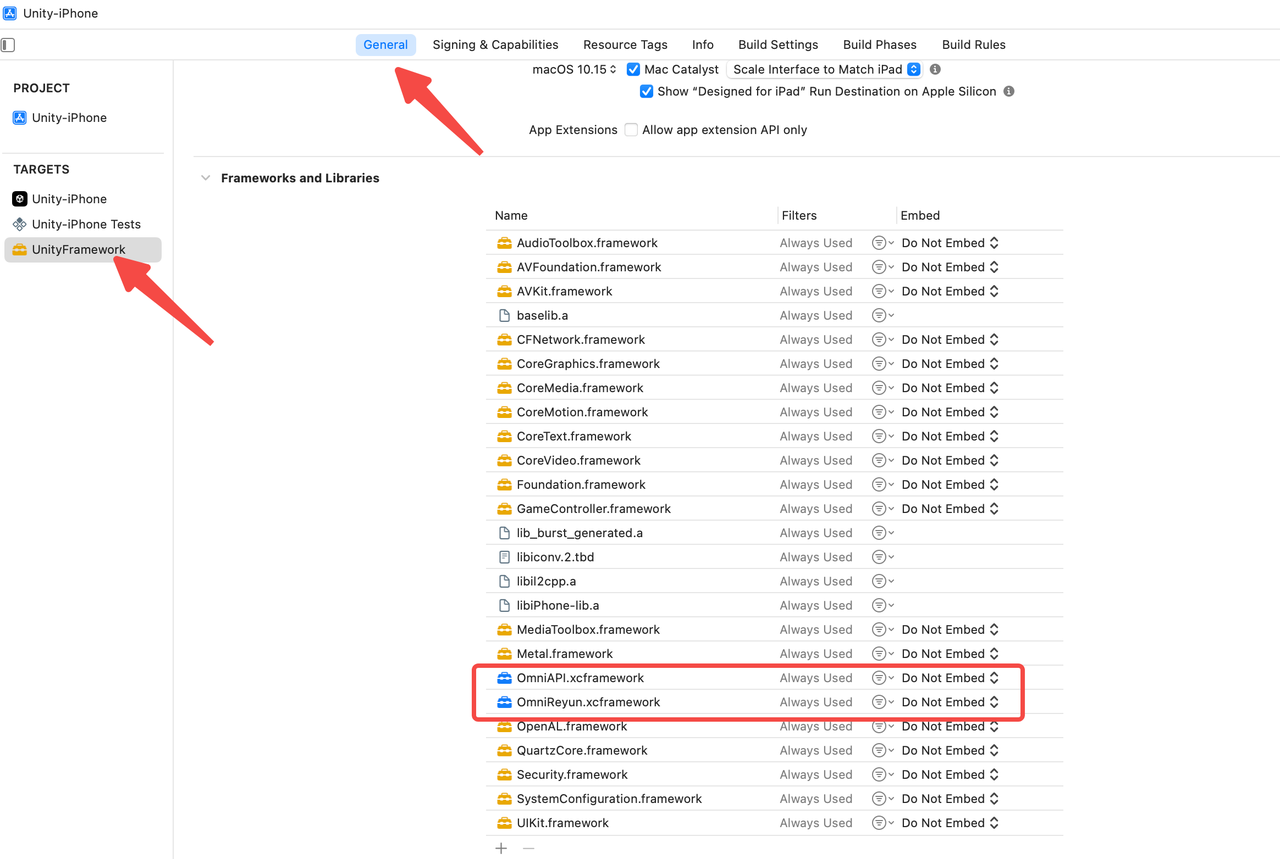Switch to the Info tab

tap(703, 45)
